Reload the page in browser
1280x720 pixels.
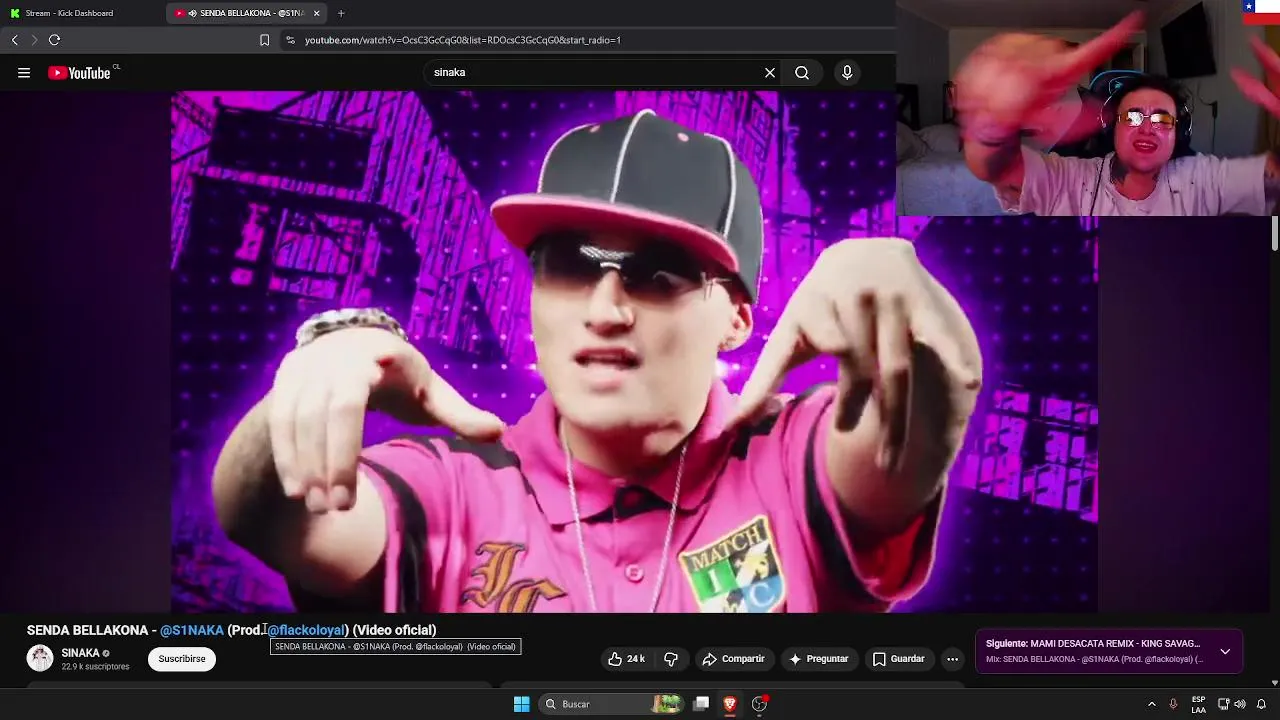tap(54, 40)
